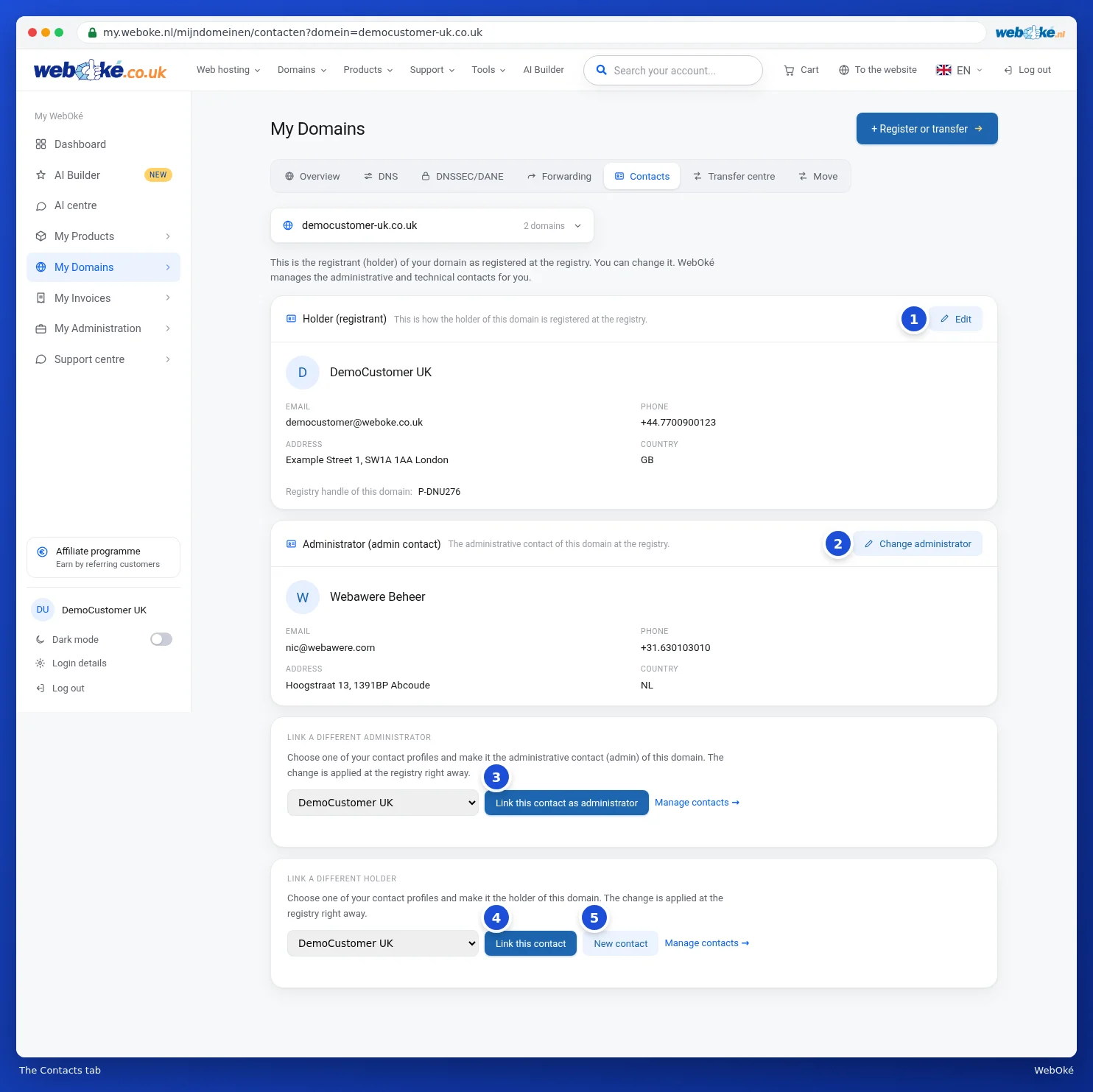Edit the holder registrant details
The width and height of the screenshot is (1093, 1092).
(956, 319)
